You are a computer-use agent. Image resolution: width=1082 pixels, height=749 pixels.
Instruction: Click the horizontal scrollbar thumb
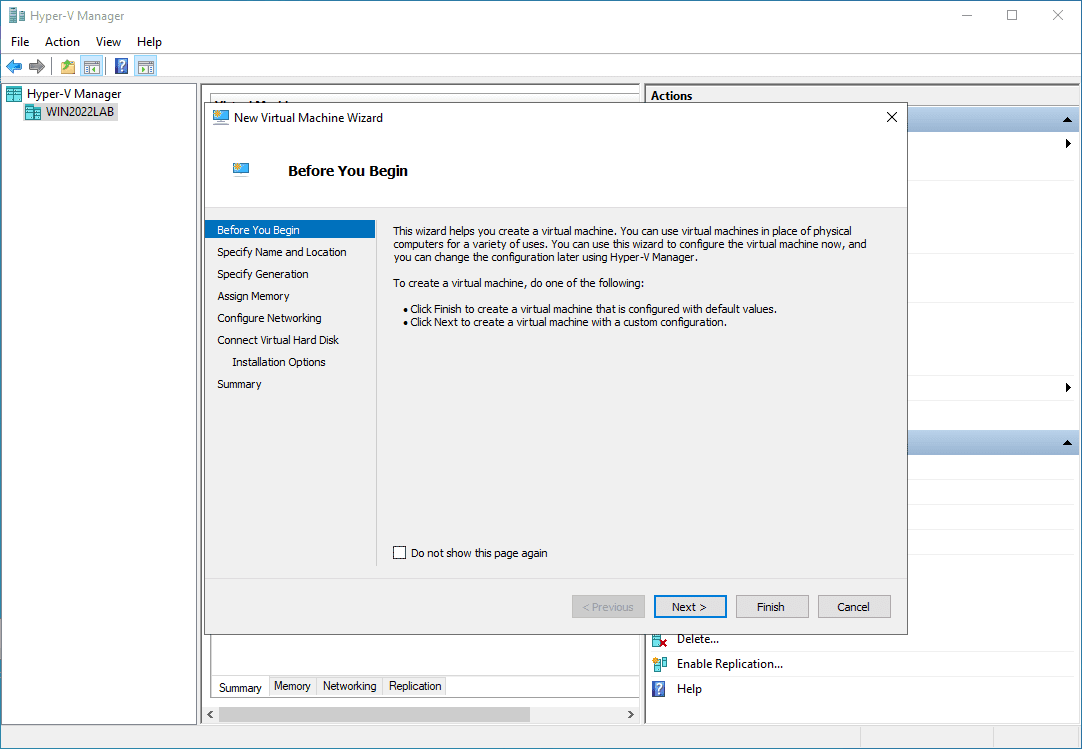375,714
